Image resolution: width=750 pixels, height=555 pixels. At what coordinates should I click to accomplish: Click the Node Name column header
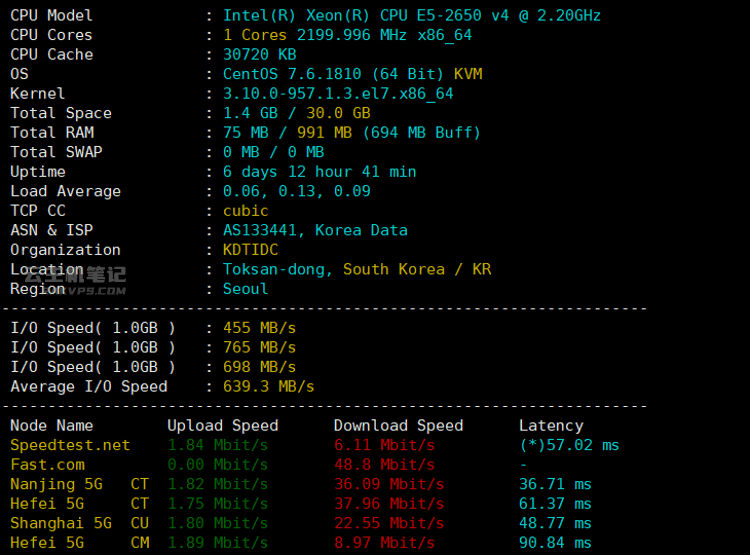(x=52, y=426)
